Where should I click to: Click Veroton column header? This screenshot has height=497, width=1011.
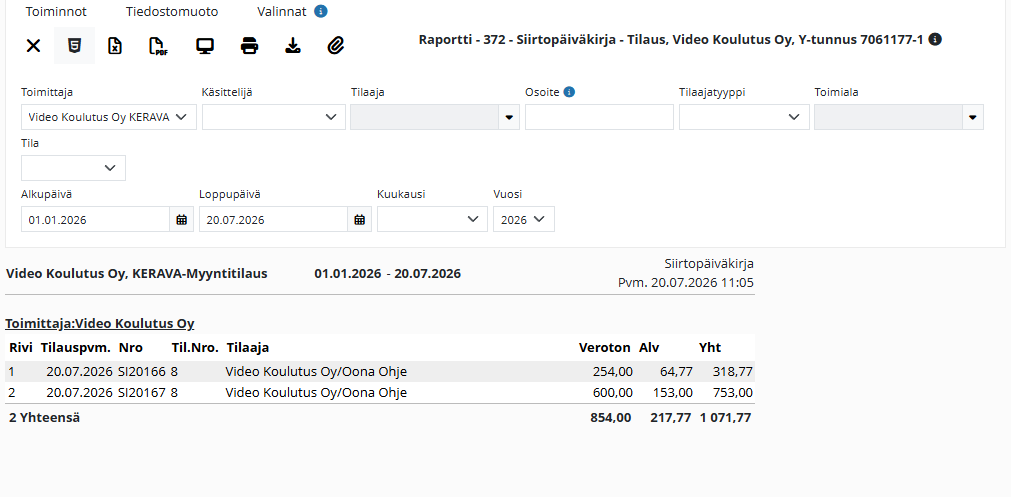pos(605,348)
